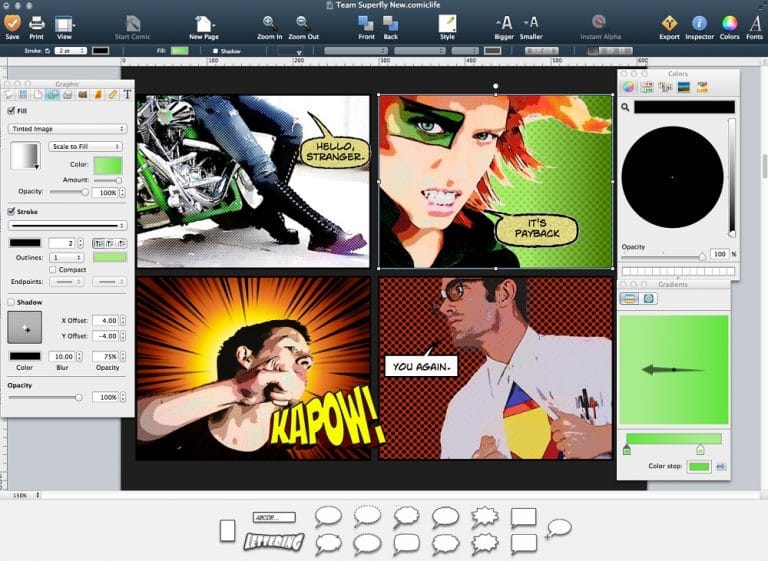Open the Fonts panel
The height and width of the screenshot is (561, 768).
[x=755, y=24]
